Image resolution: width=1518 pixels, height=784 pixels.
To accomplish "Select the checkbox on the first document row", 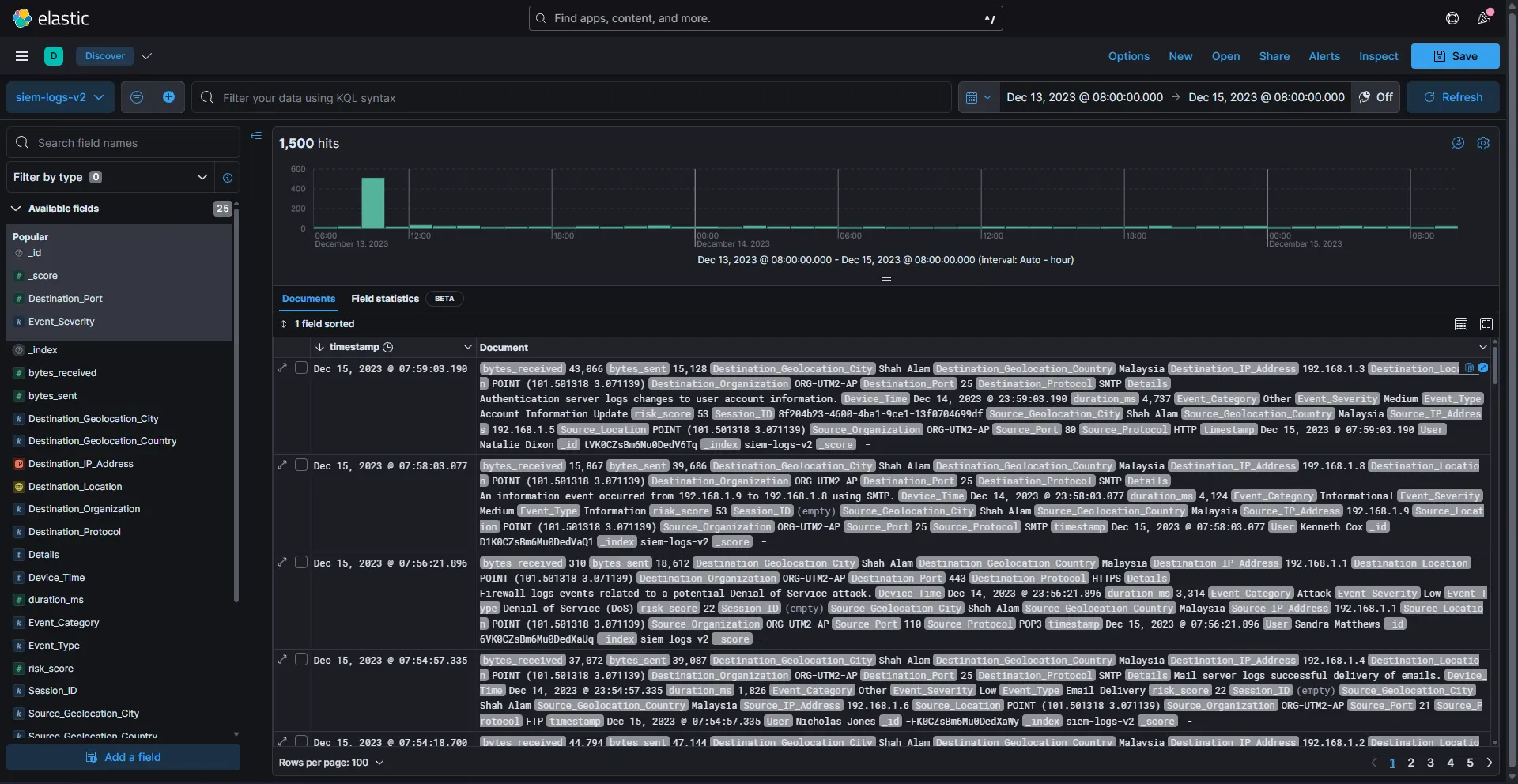I will coord(301,368).
